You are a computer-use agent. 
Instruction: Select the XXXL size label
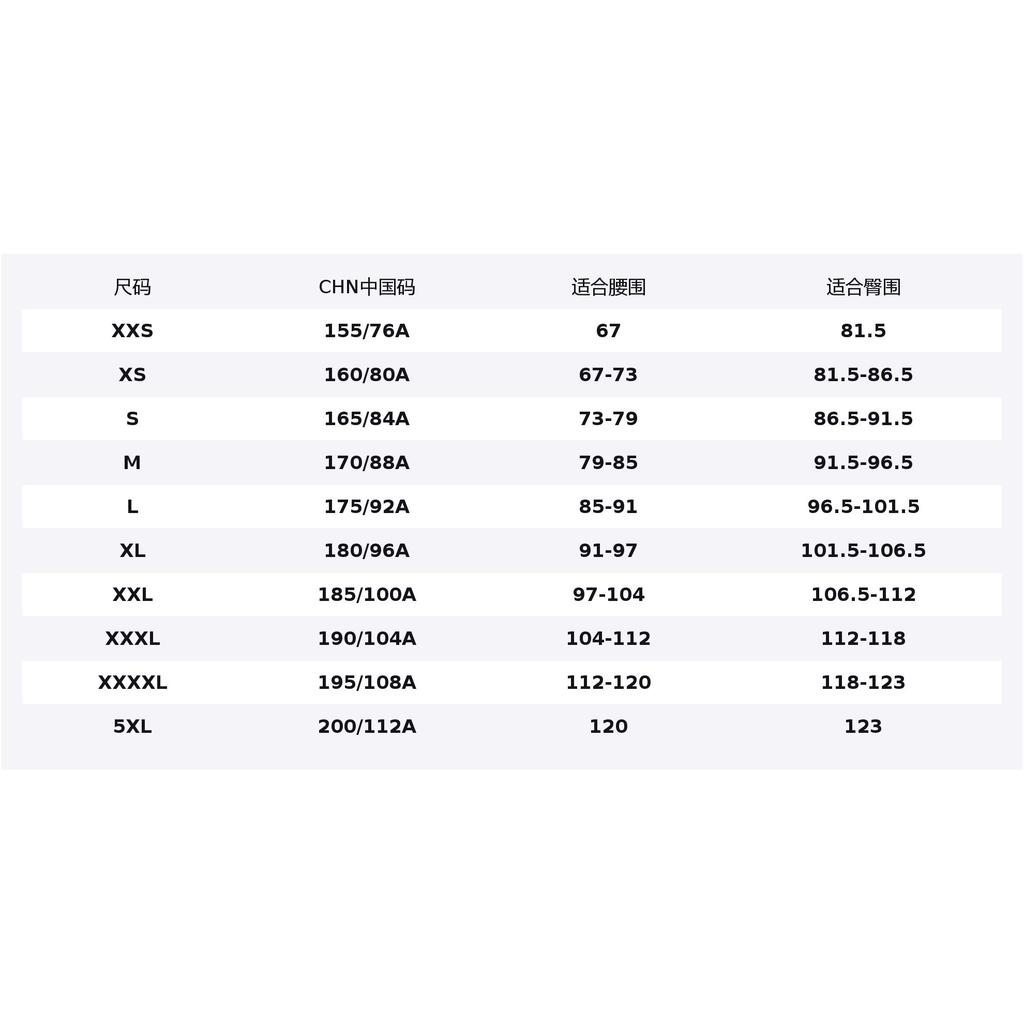tap(132, 638)
